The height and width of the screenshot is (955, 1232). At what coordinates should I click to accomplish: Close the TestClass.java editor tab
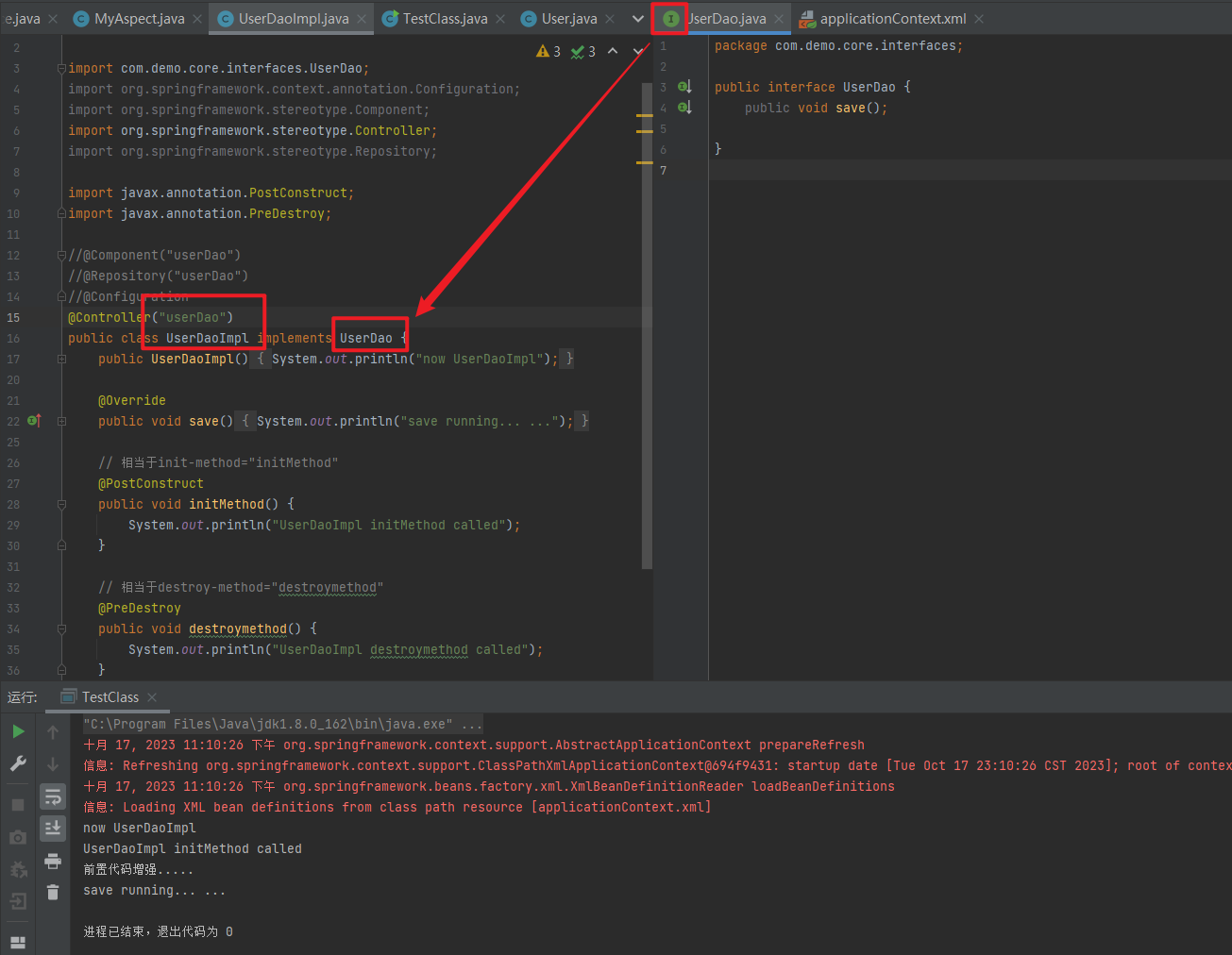(x=500, y=19)
